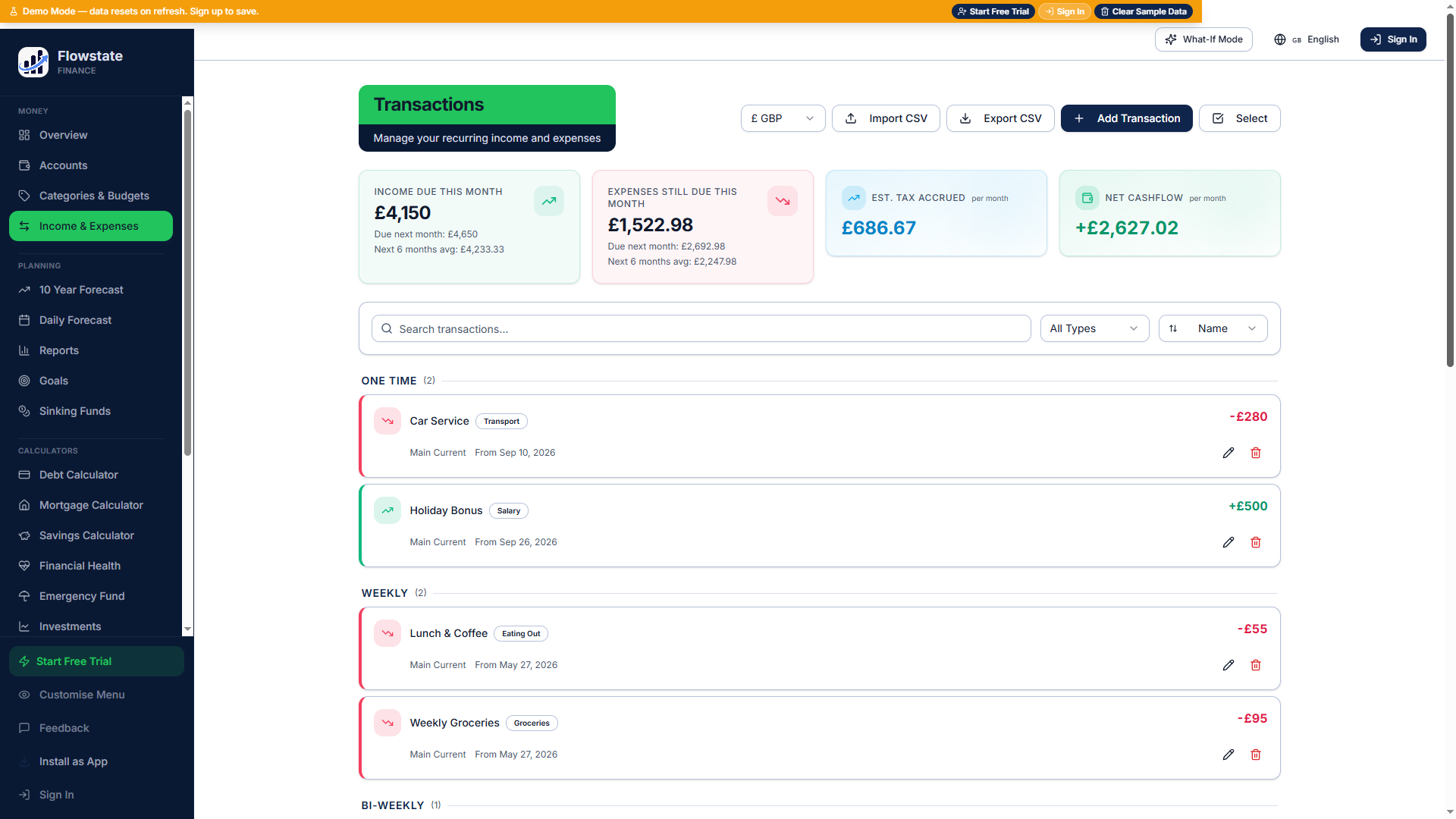This screenshot has width=1456, height=819.
Task: Click the sort arrows icon beside Name
Action: click(x=1173, y=328)
